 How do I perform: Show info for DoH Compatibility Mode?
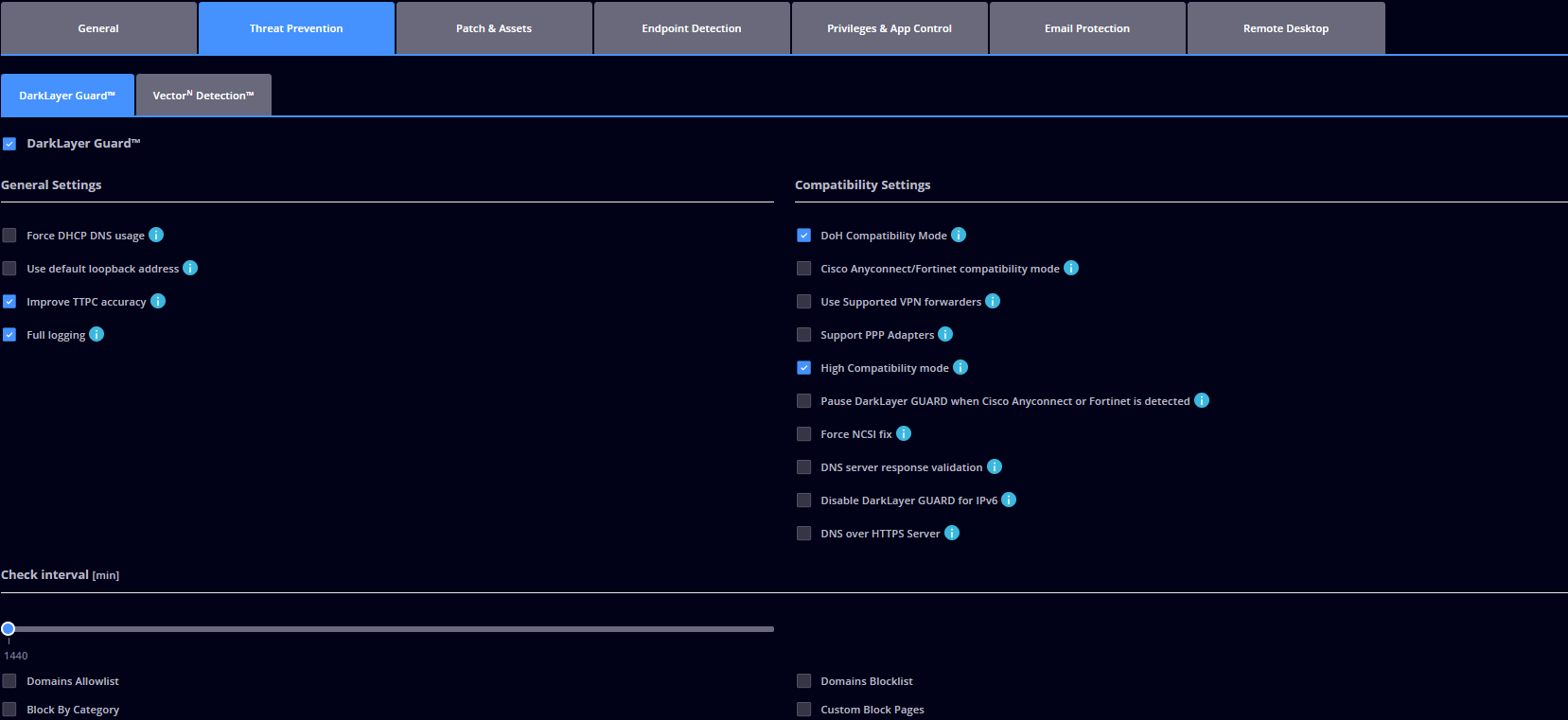[959, 235]
